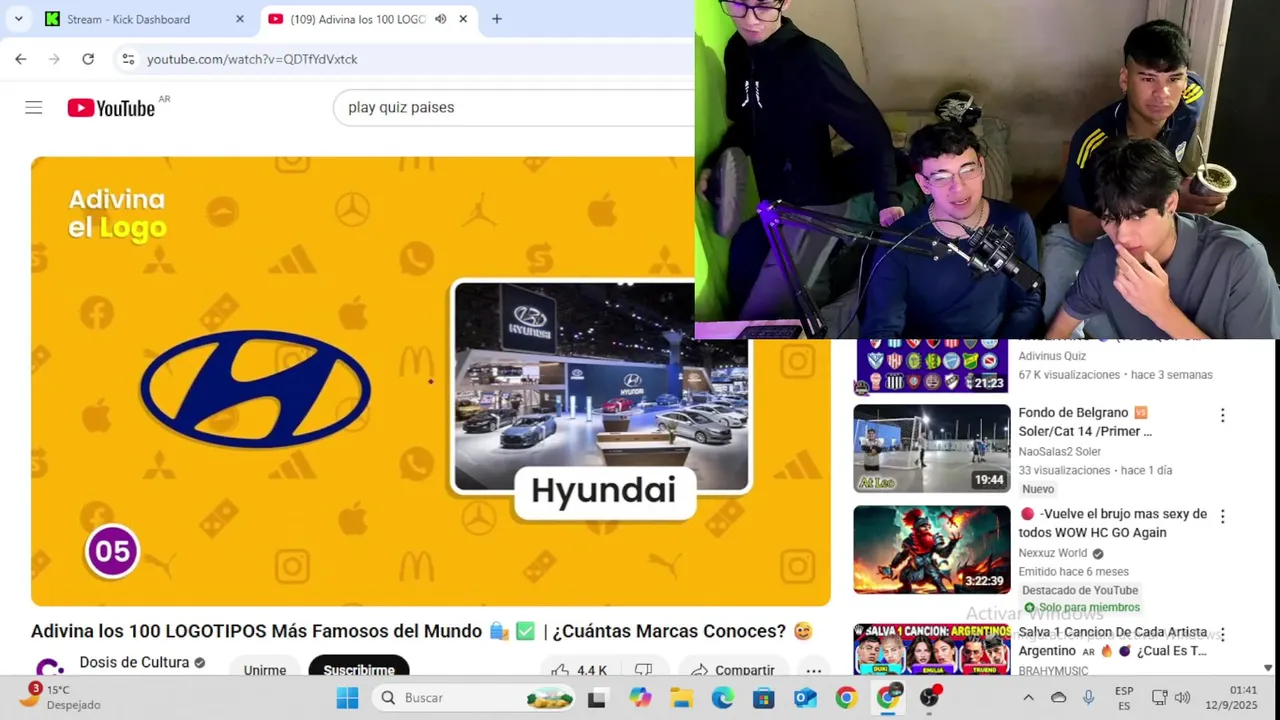Open options menu for Vuelve el brujo video
The image size is (1280, 720).
[1222, 516]
